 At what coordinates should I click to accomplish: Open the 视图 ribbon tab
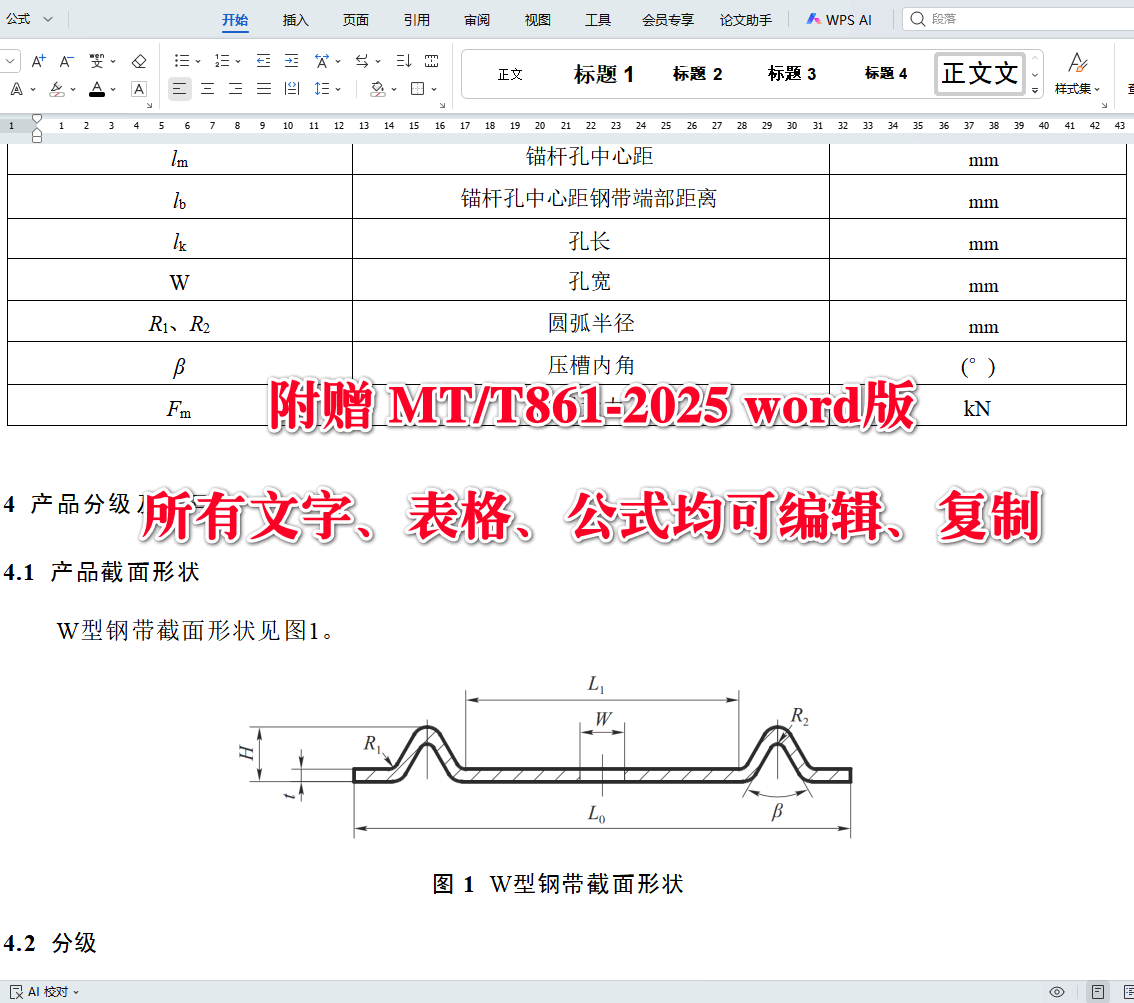pyautogui.click(x=537, y=20)
